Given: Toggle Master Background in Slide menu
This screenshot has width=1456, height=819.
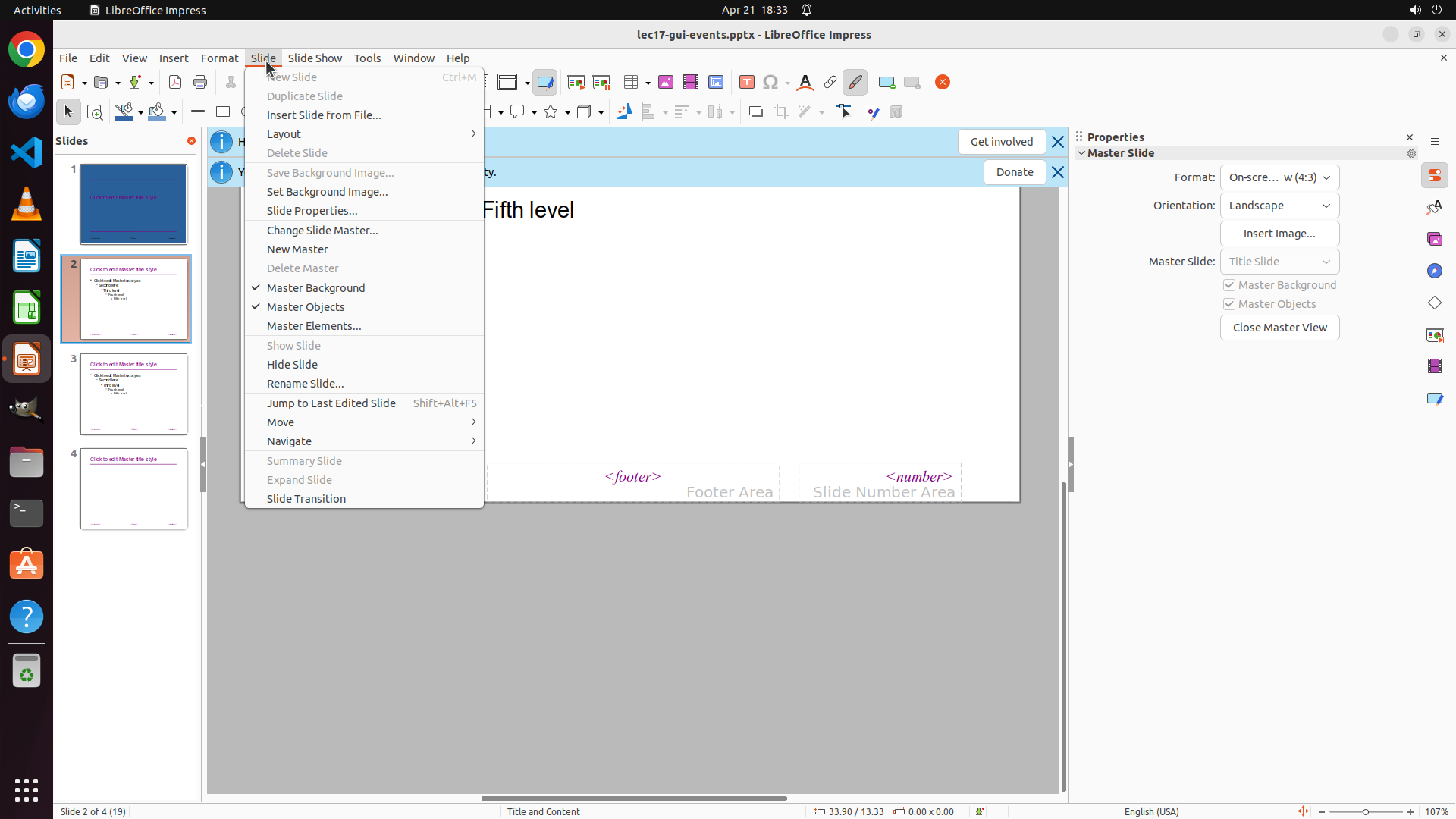Looking at the screenshot, I should coord(315,288).
